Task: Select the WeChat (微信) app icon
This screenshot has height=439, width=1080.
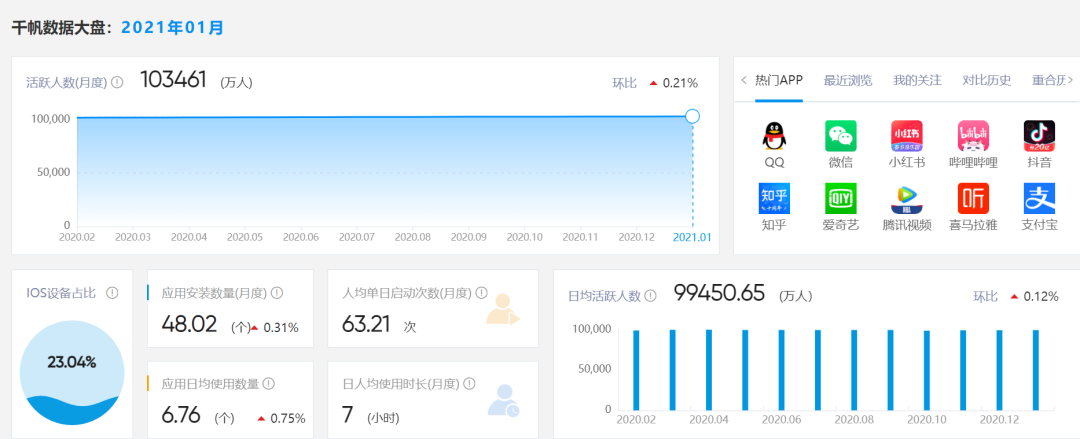Action: pyautogui.click(x=840, y=137)
